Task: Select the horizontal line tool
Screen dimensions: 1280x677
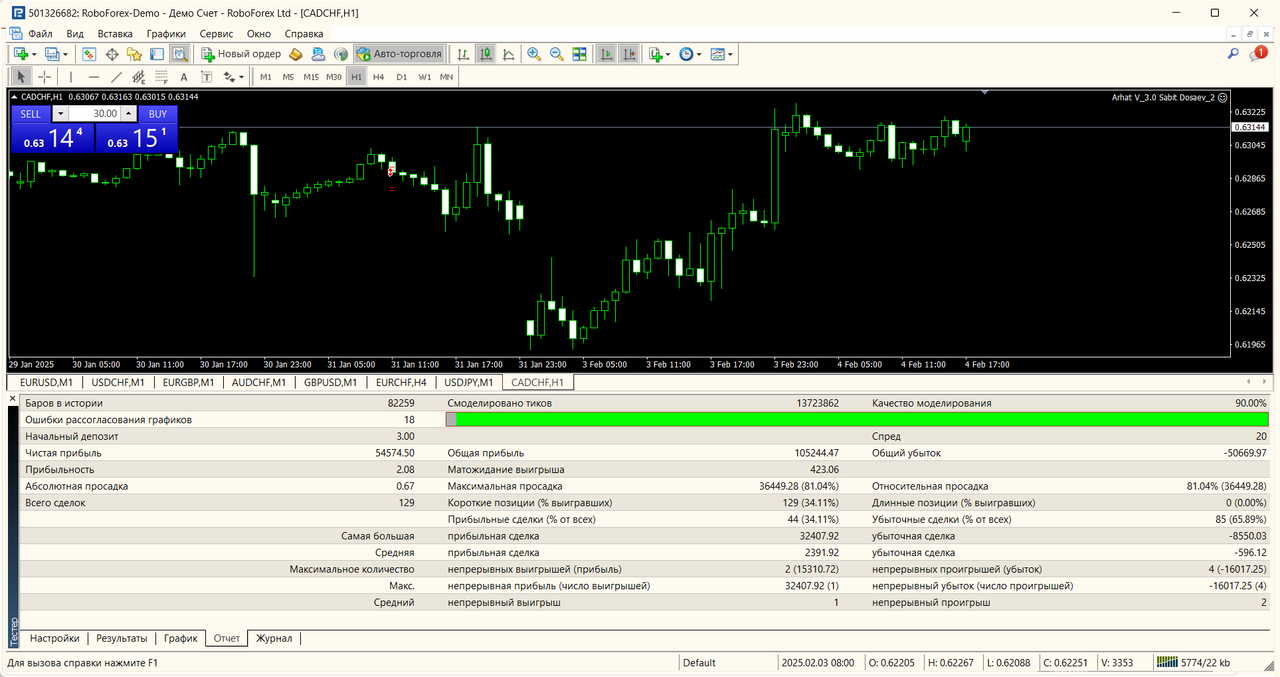Action: [x=93, y=76]
